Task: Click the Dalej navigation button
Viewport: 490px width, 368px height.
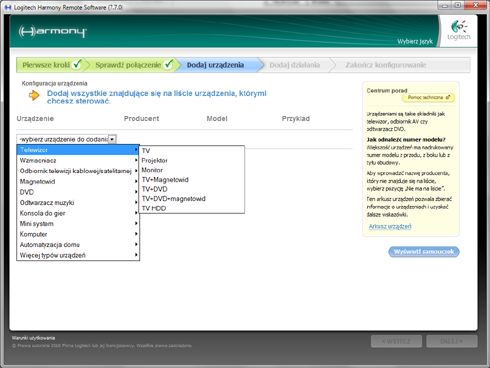Action: coord(452,341)
